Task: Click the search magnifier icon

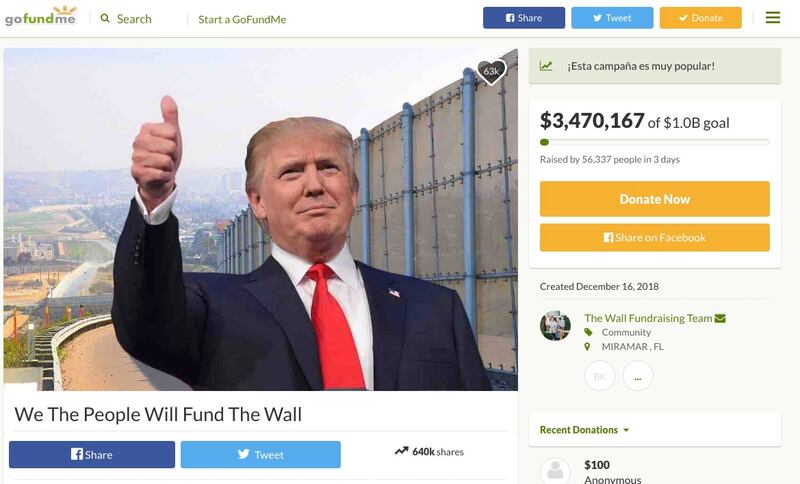Action: 105,18
